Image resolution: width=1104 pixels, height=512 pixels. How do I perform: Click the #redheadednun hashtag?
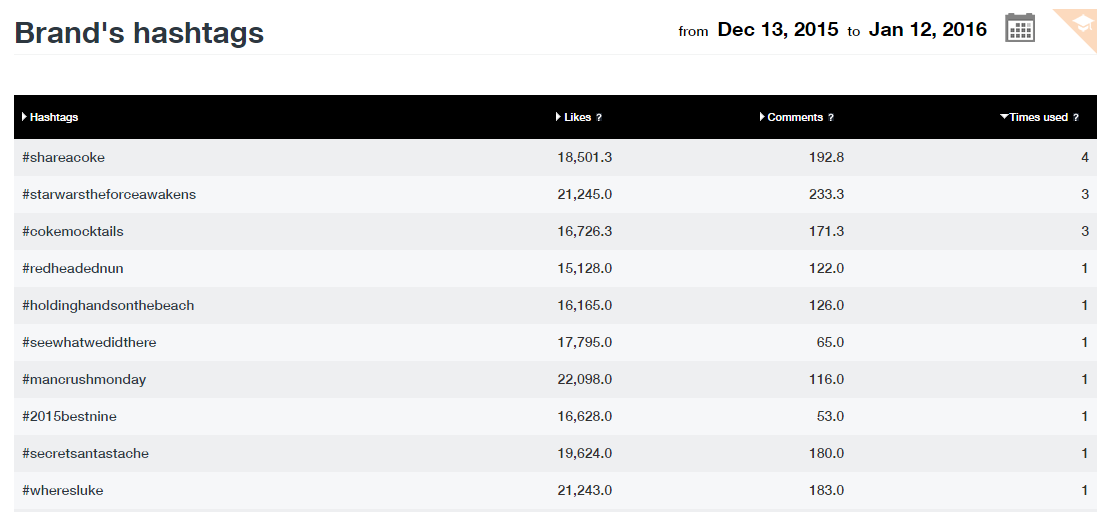click(x=73, y=269)
